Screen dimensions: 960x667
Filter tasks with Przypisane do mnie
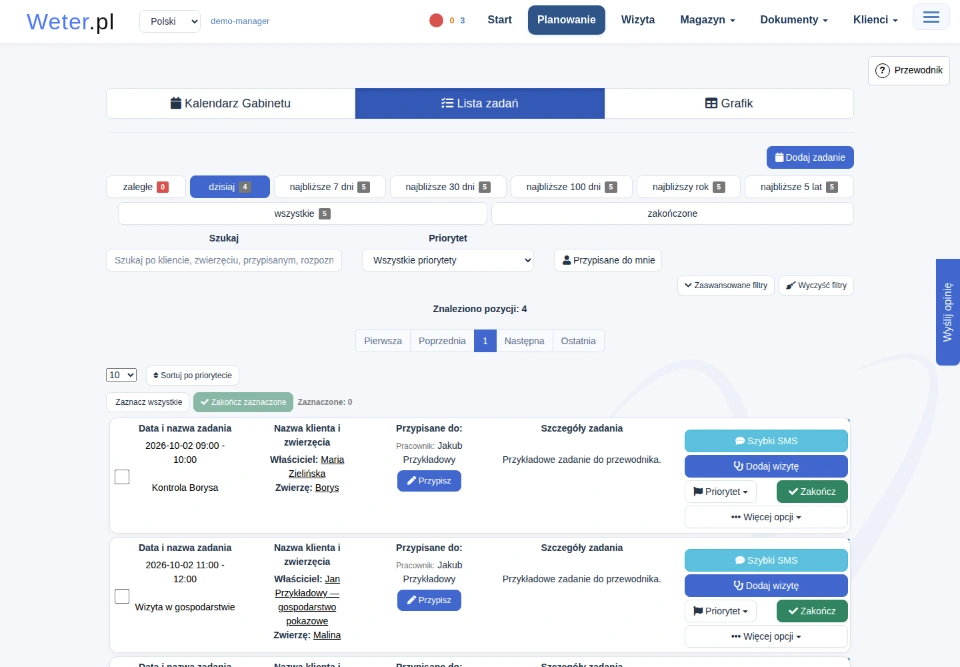click(608, 260)
